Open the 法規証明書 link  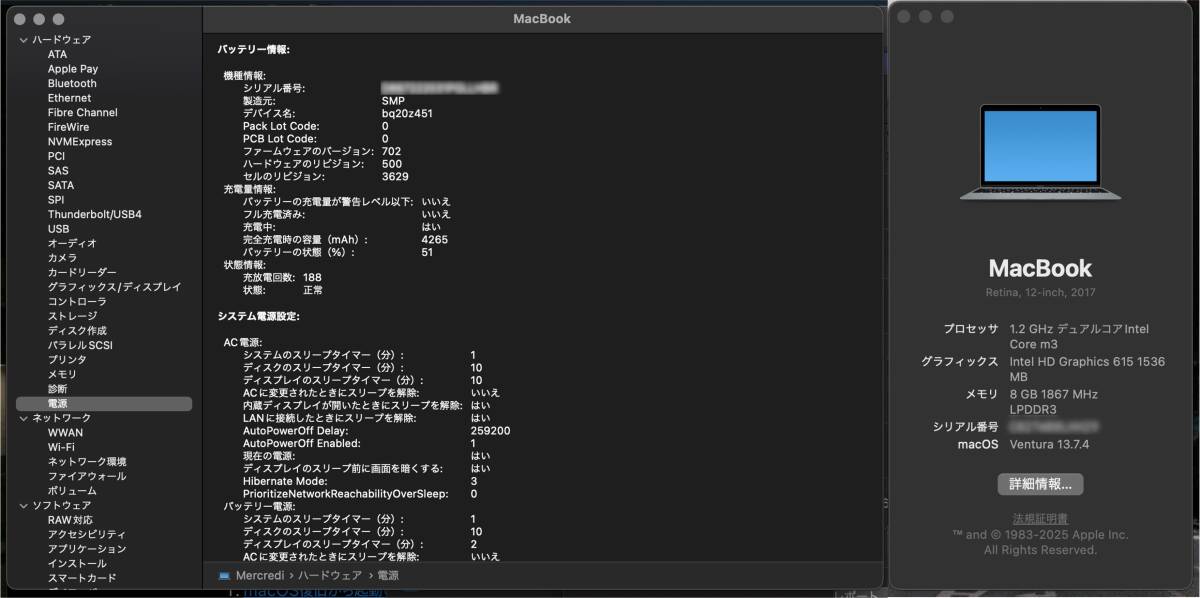click(x=1040, y=519)
